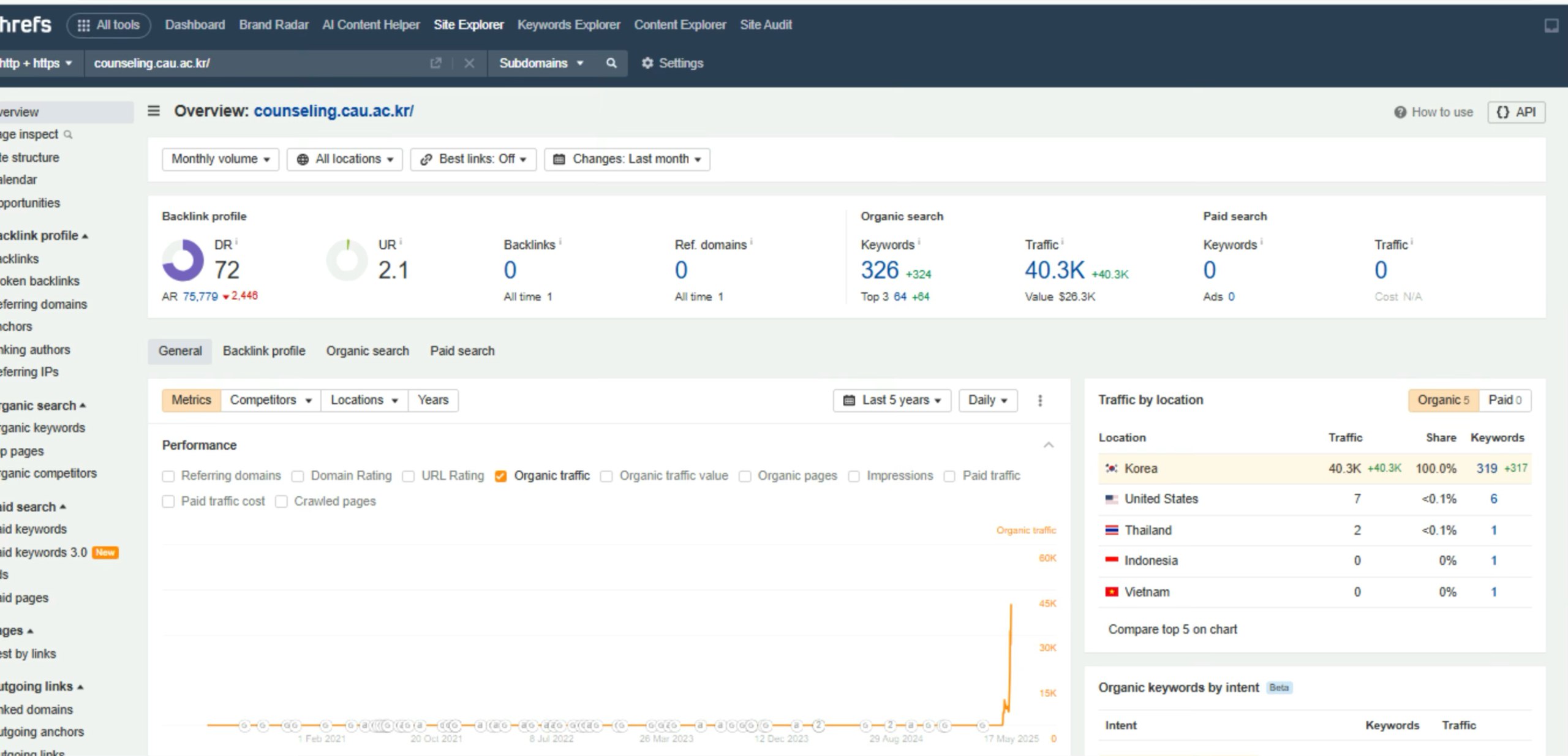Click the search magnifier icon in URL bar
The height and width of the screenshot is (756, 1568).
click(x=611, y=63)
